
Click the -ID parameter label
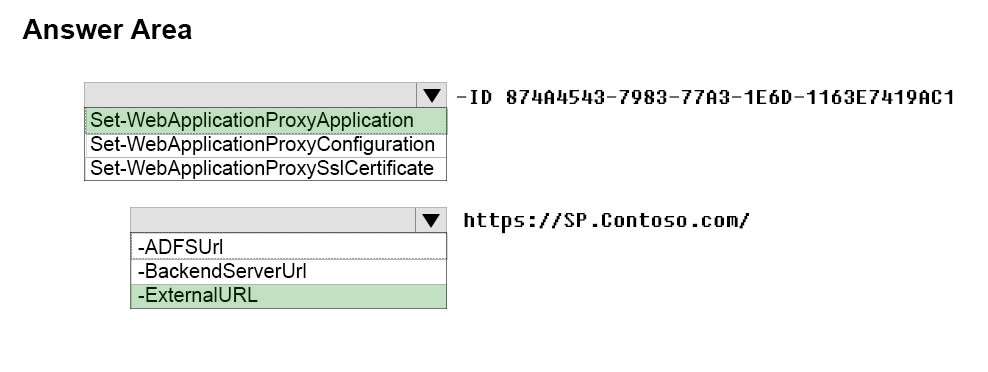(475, 97)
